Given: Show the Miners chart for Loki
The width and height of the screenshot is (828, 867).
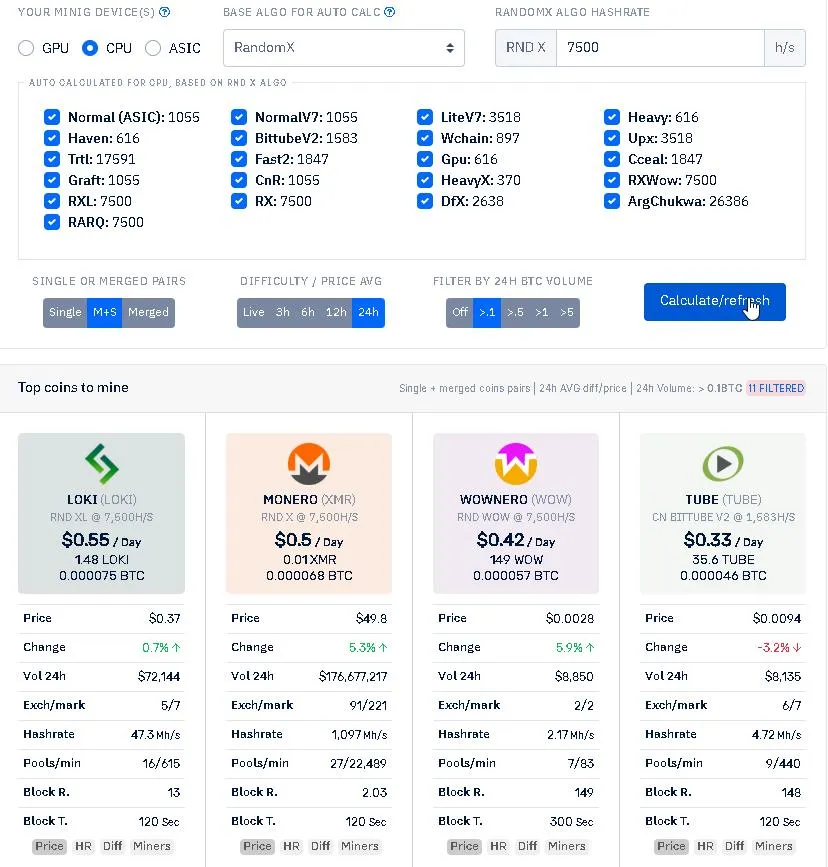Looking at the screenshot, I should pyautogui.click(x=152, y=847).
